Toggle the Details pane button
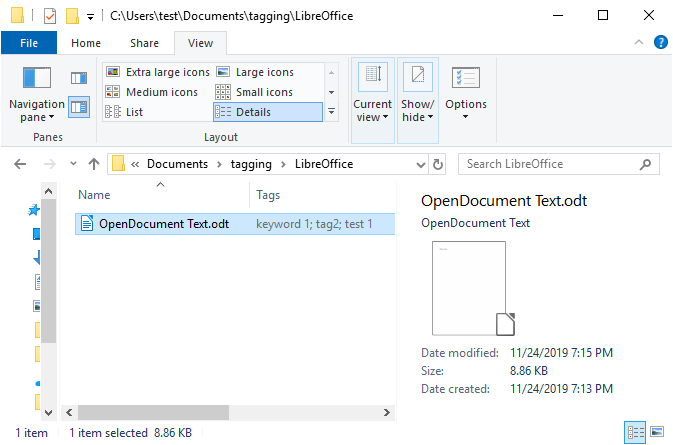 pyautogui.click(x=79, y=107)
